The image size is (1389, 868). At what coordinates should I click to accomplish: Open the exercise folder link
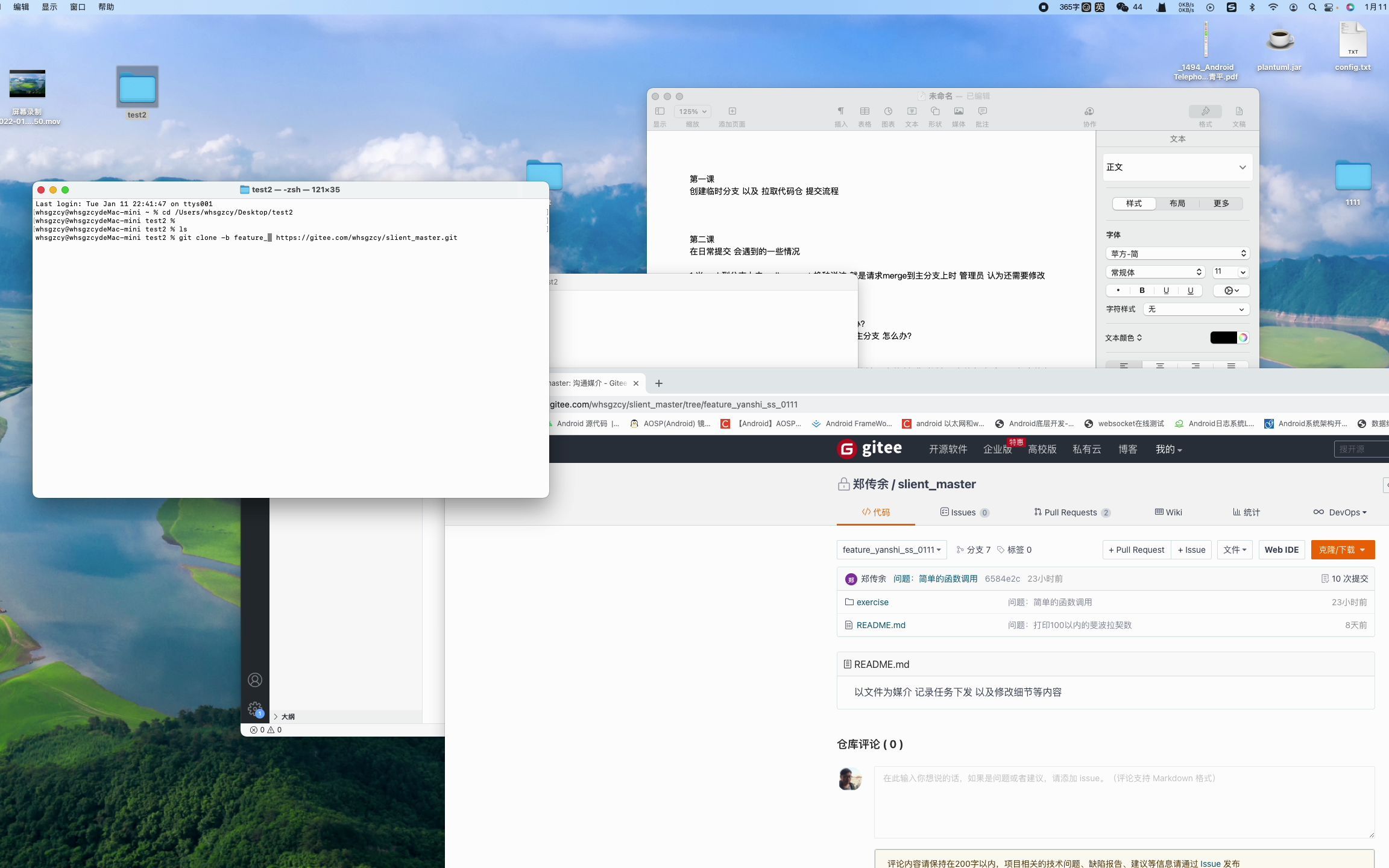(872, 602)
